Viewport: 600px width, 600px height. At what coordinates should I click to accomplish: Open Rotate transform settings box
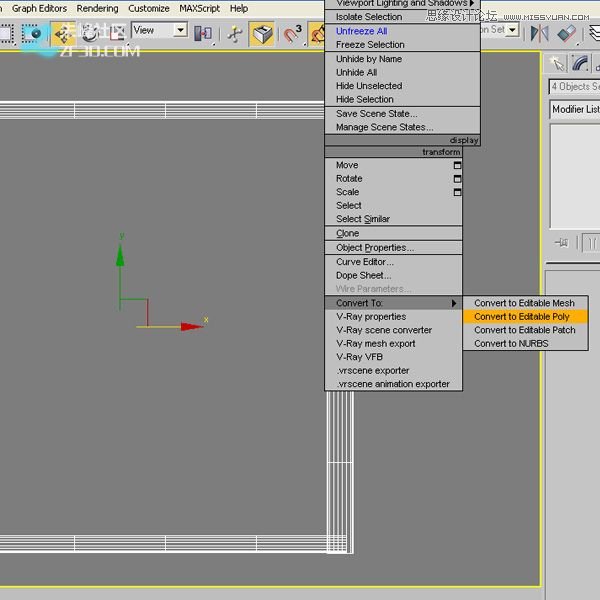(457, 178)
